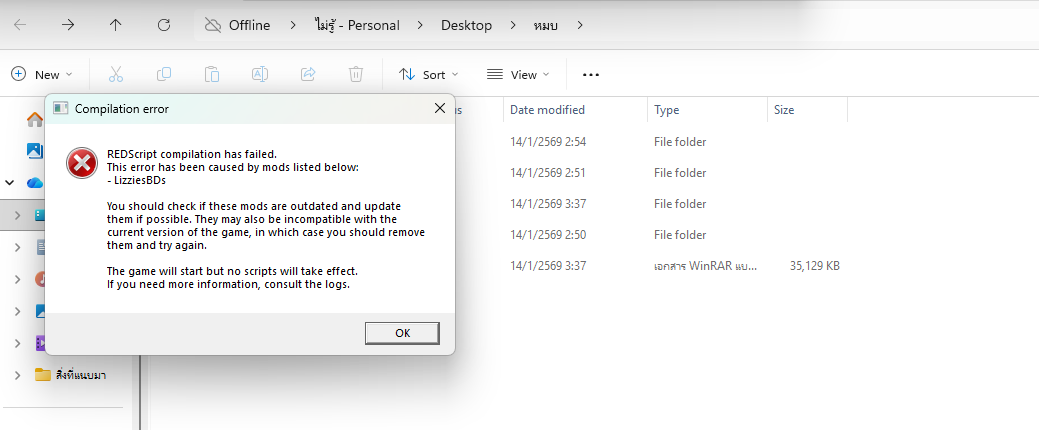Screen dimensions: 1039x430
Task: Click the Paste clipboard icon
Action: pos(211,74)
